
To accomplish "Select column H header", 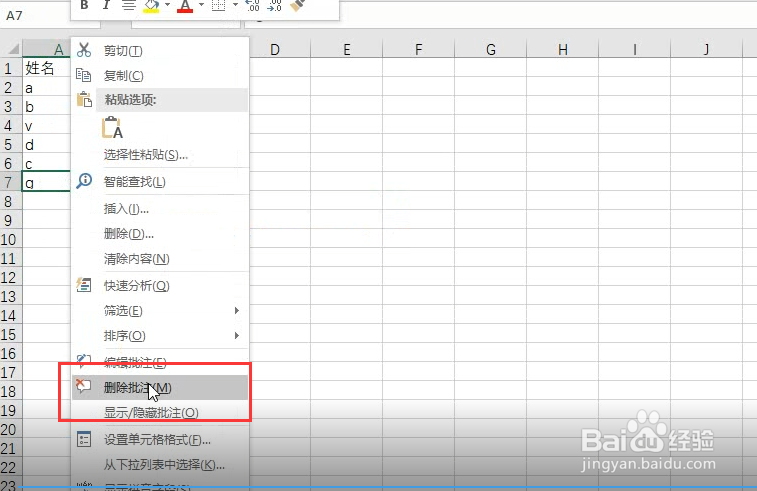I will 562,49.
